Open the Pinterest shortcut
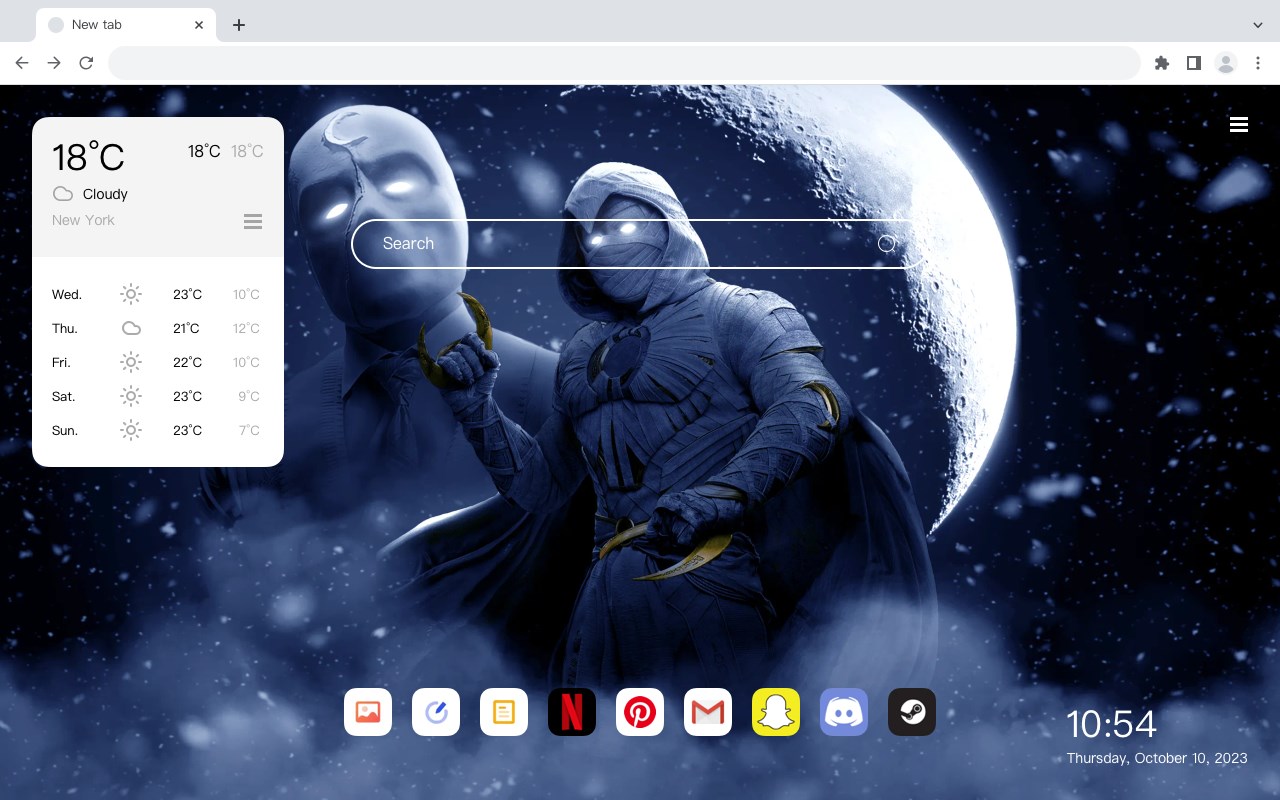Image resolution: width=1280 pixels, height=800 pixels. point(640,712)
